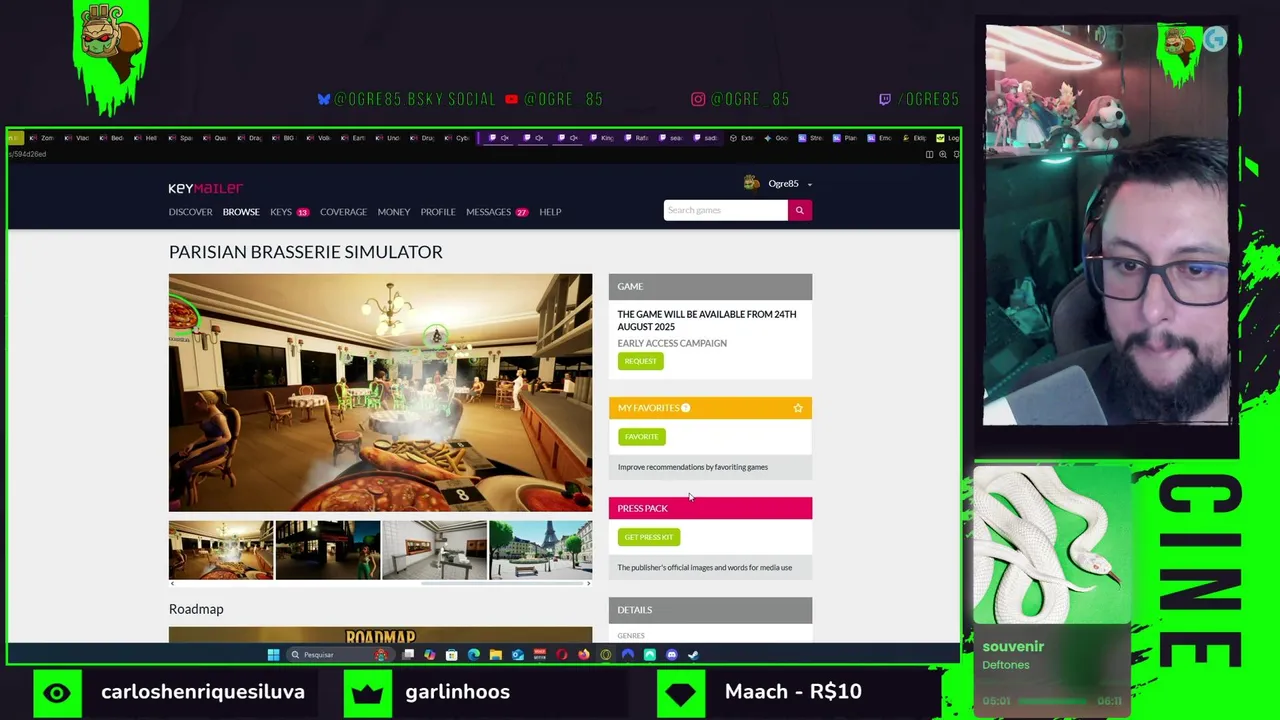Screen dimensions: 1280x720
Task: Open the Windows Start menu
Action: (273, 655)
